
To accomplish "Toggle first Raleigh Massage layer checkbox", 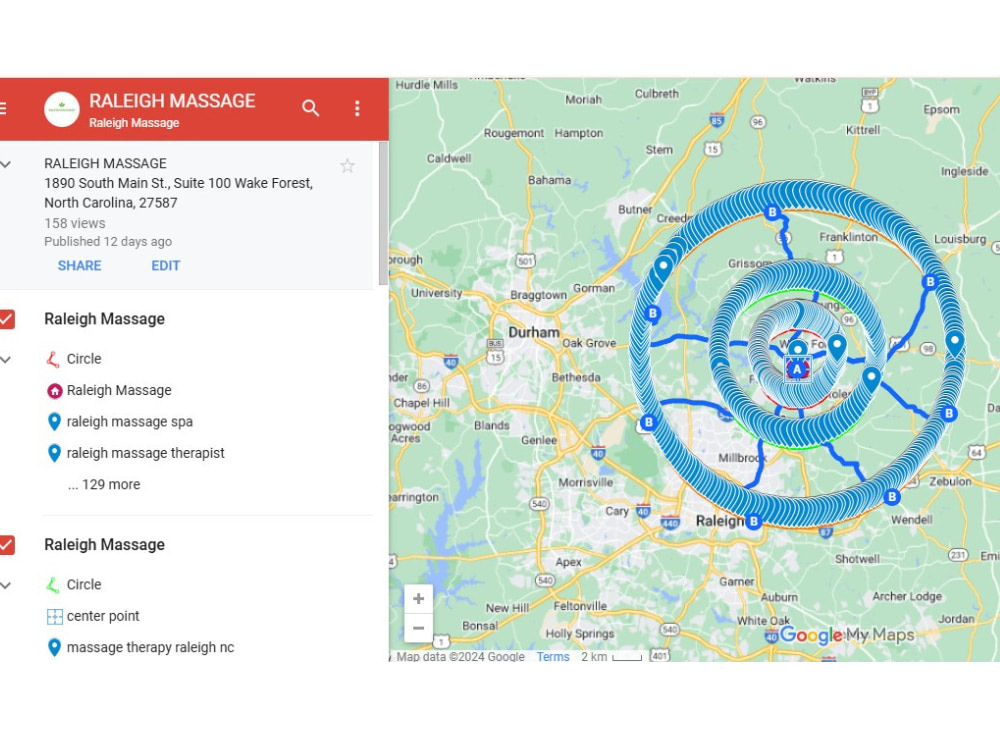I will (x=7, y=319).
